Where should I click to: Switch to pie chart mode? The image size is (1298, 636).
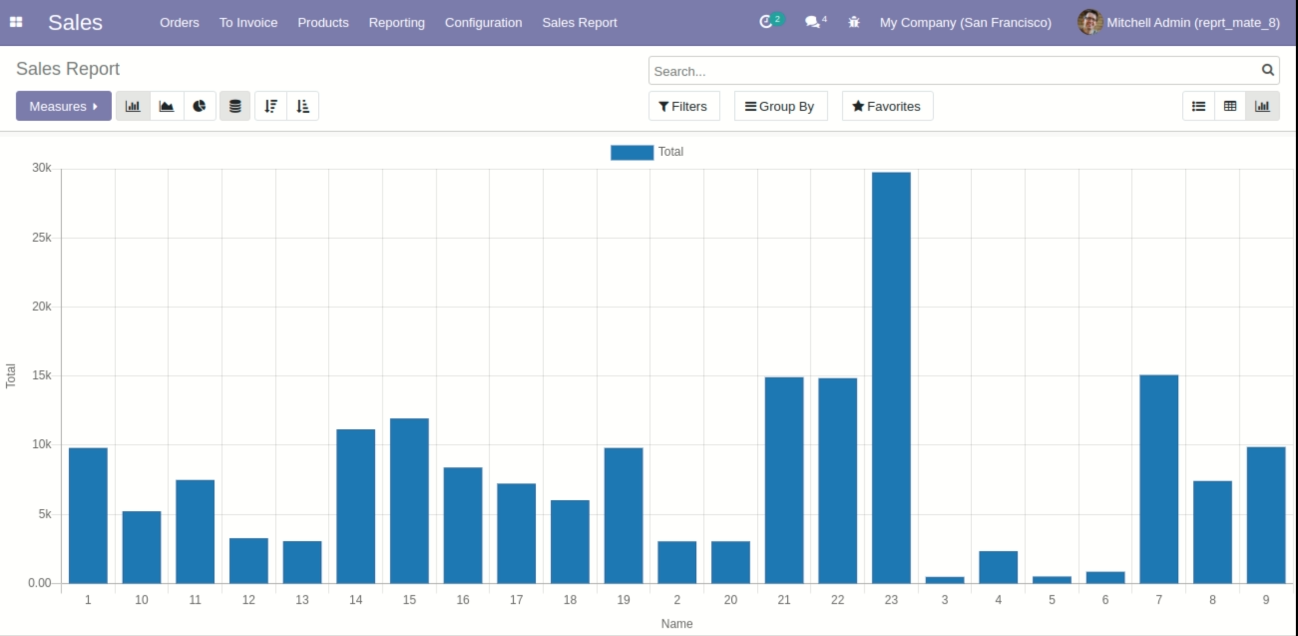[x=200, y=106]
